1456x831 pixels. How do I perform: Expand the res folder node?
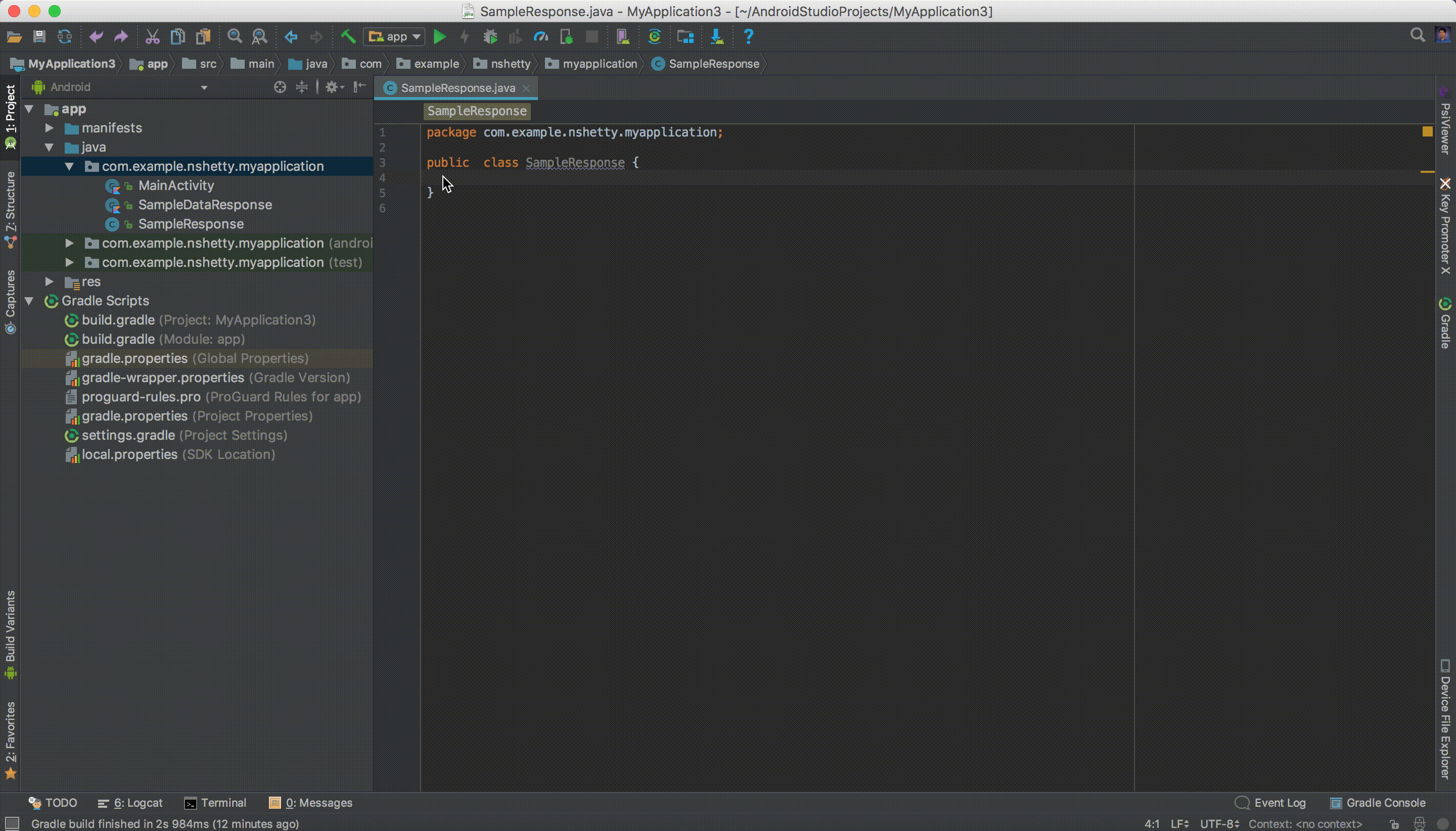(x=50, y=282)
